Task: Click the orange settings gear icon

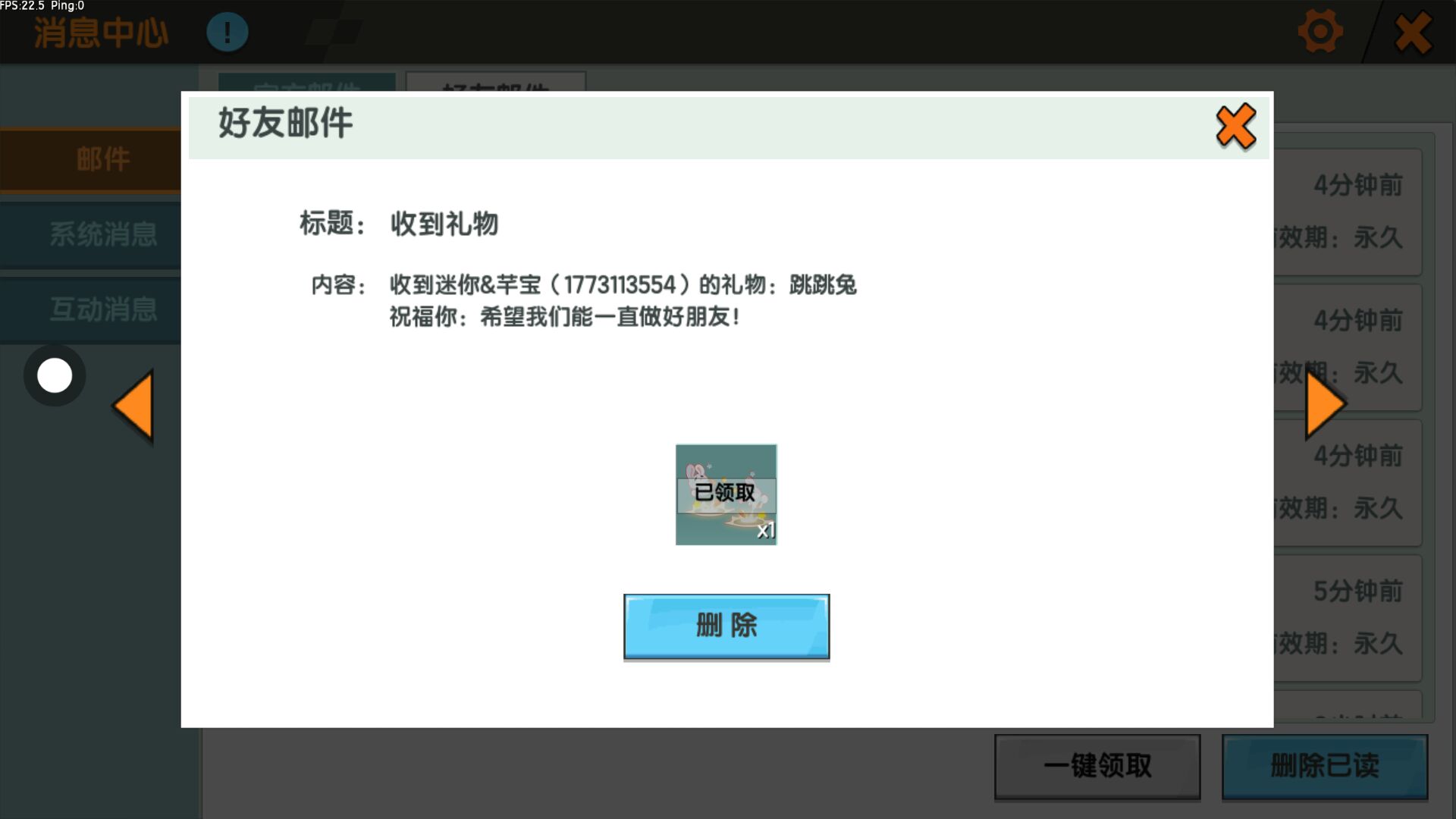Action: [x=1319, y=33]
